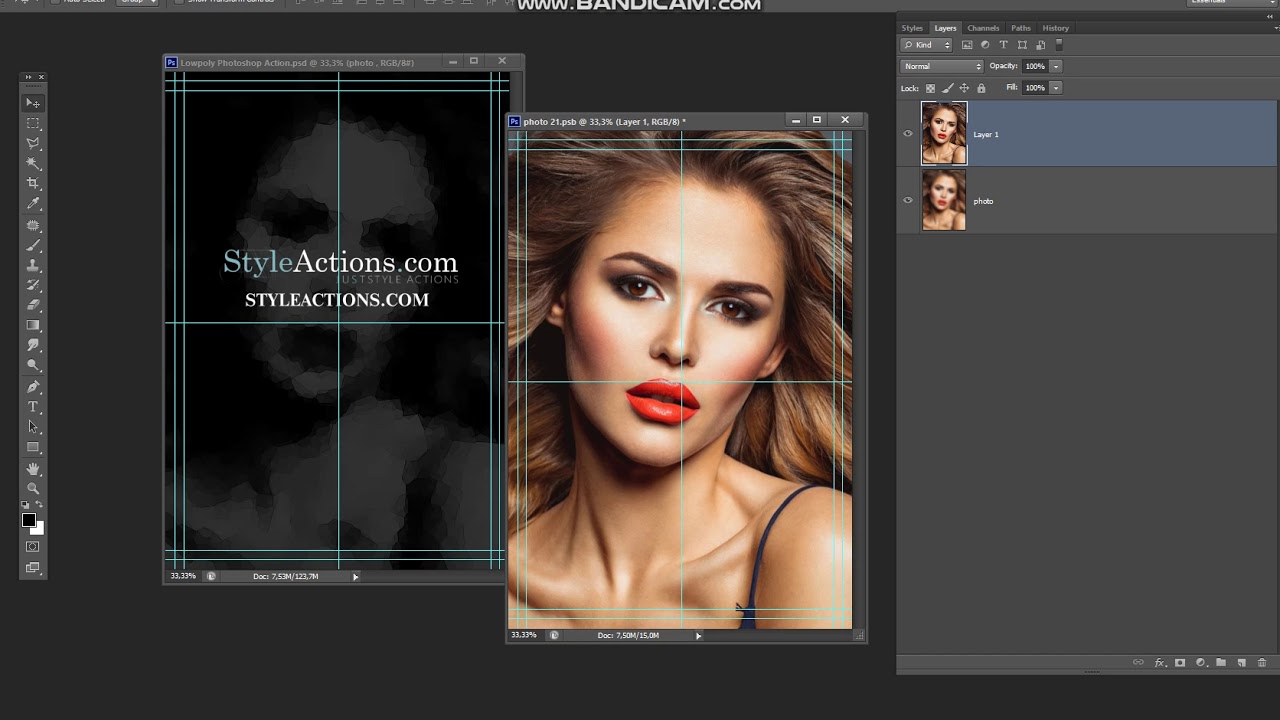Select the Zoom tool
This screenshot has width=1280, height=720.
33,490
